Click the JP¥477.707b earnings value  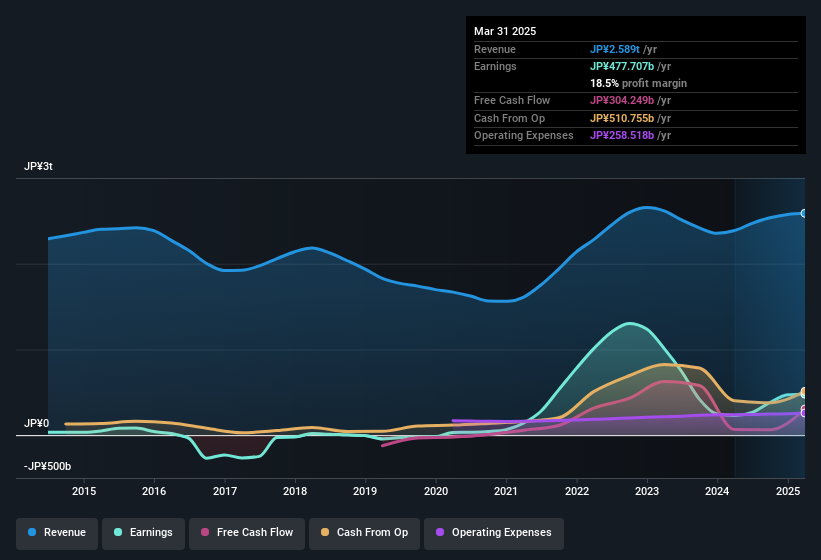coord(622,66)
